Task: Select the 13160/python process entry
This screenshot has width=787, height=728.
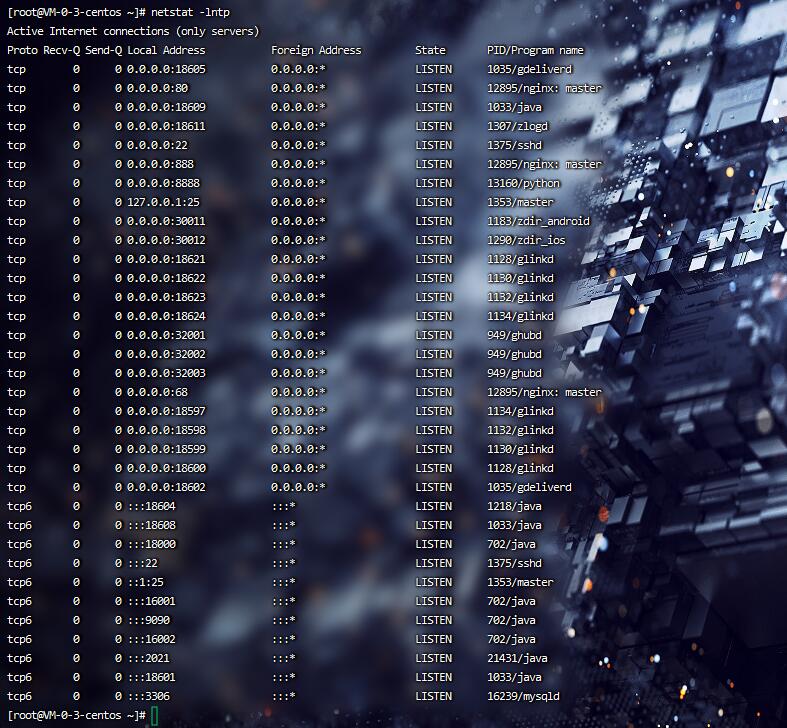Action: click(x=523, y=183)
